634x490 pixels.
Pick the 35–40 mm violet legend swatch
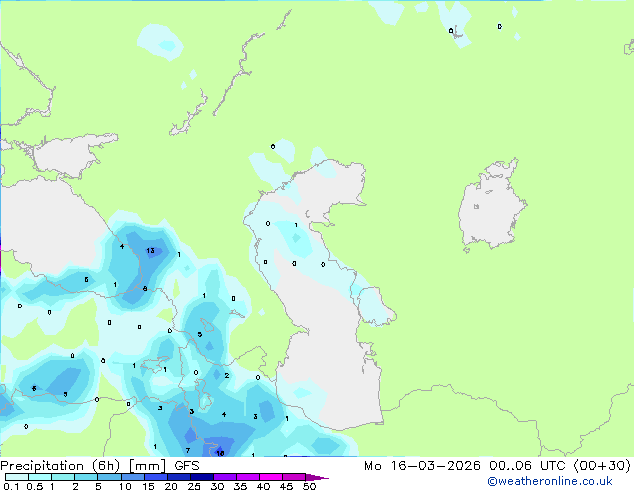tap(247, 477)
